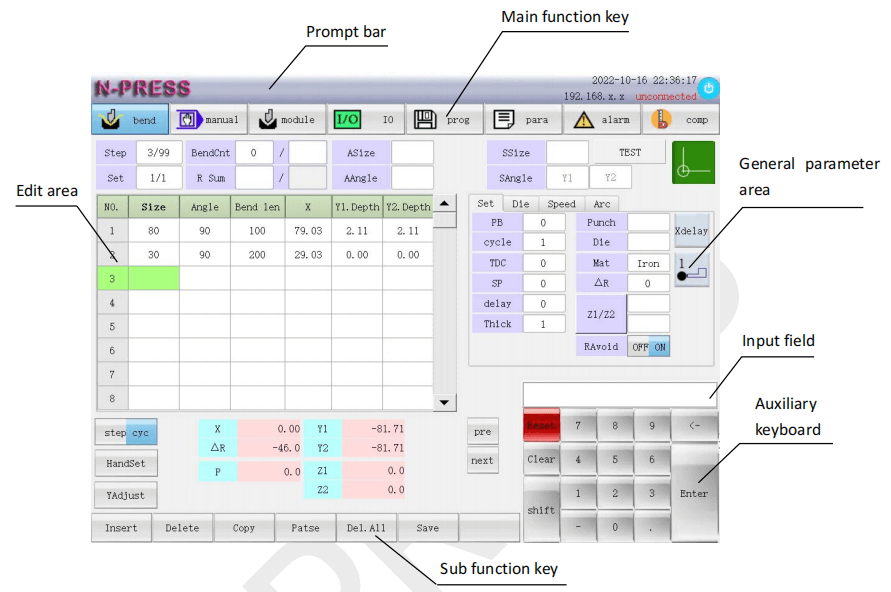The image size is (891, 592).
Task: Toggle the Z1/Z2 button
Action: pyautogui.click(x=601, y=314)
